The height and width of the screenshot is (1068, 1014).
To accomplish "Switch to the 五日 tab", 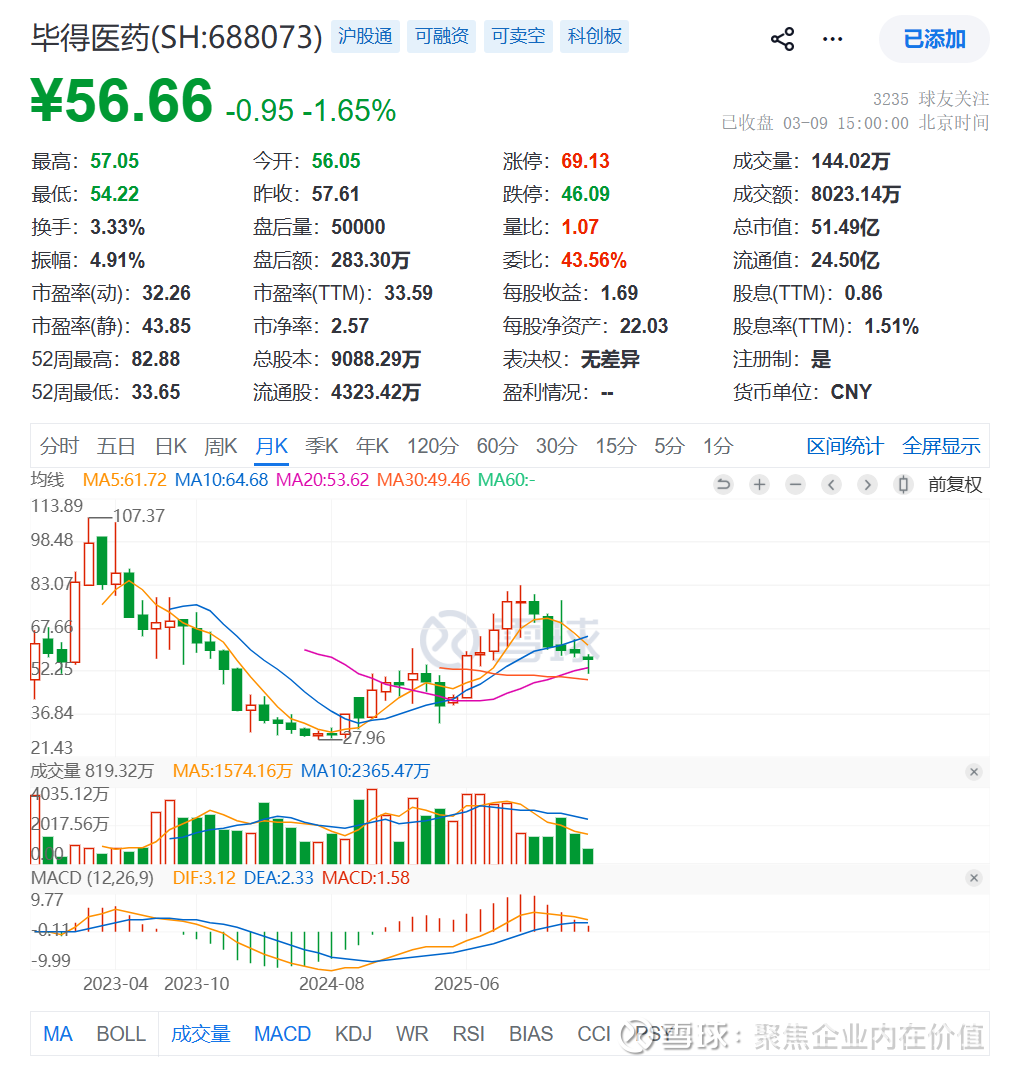I will [116, 446].
